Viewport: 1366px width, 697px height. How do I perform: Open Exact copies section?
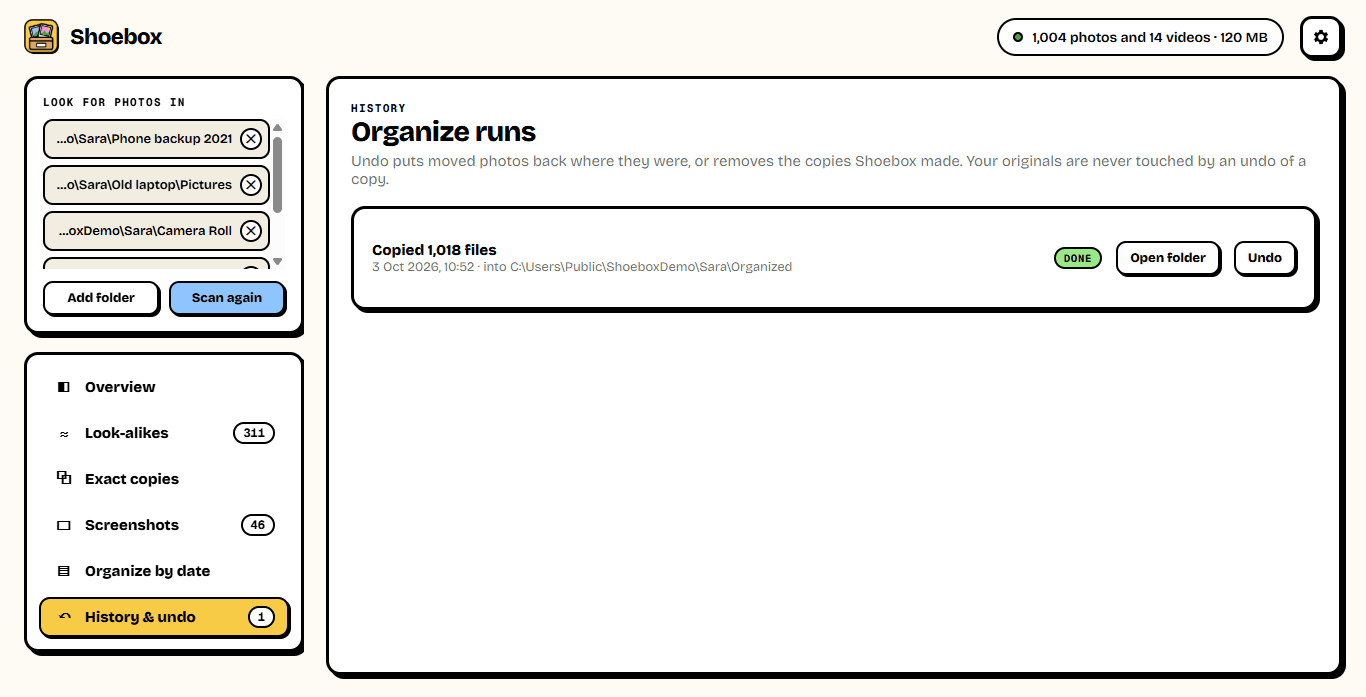coord(164,479)
